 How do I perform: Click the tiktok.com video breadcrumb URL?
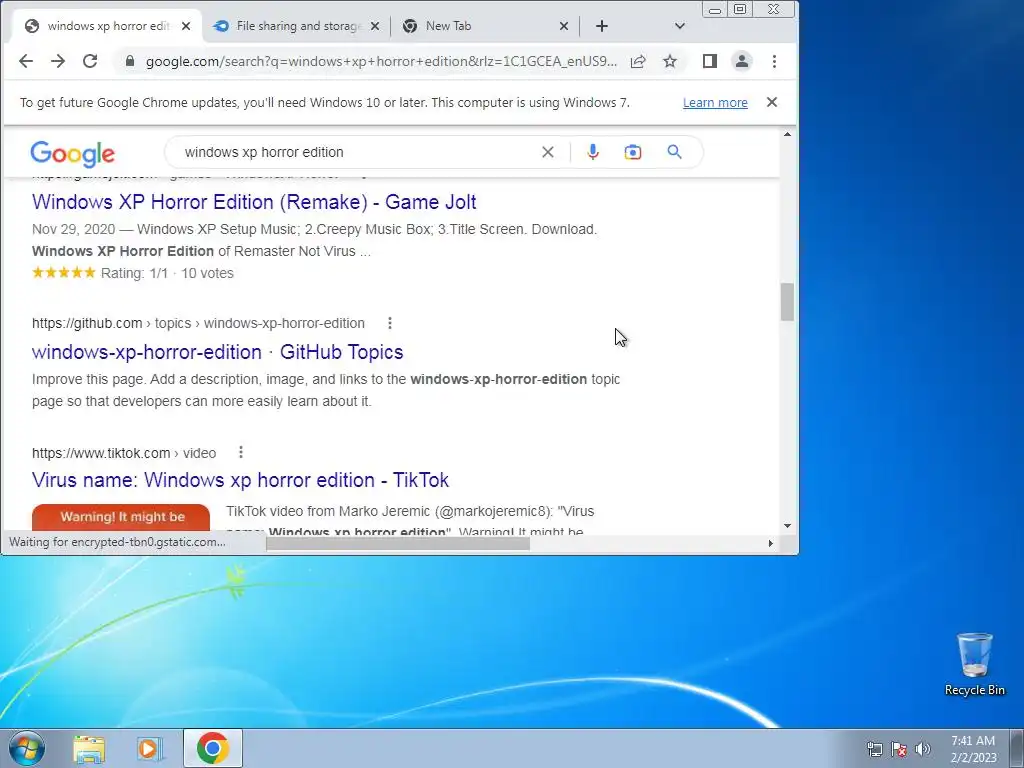pos(124,453)
